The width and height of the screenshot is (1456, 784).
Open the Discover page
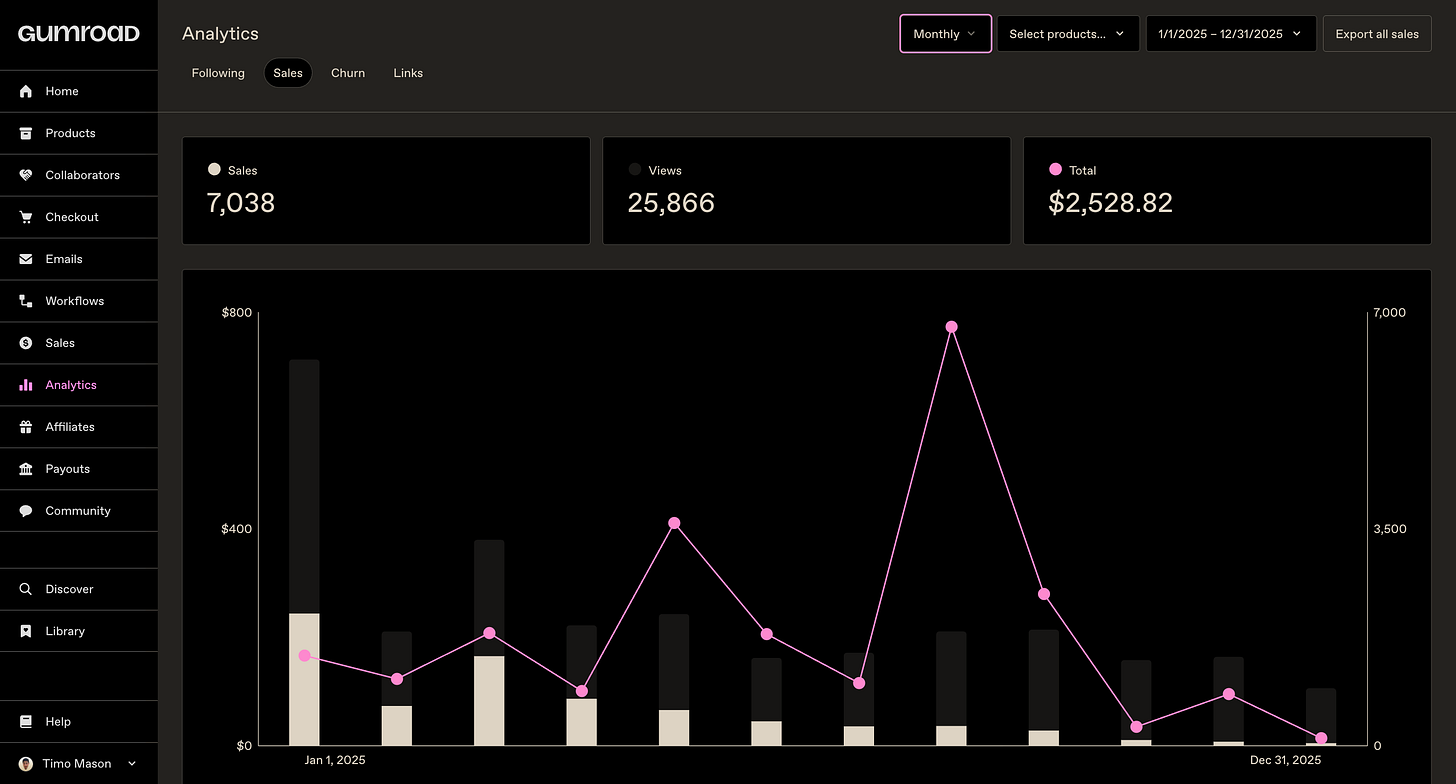79,589
